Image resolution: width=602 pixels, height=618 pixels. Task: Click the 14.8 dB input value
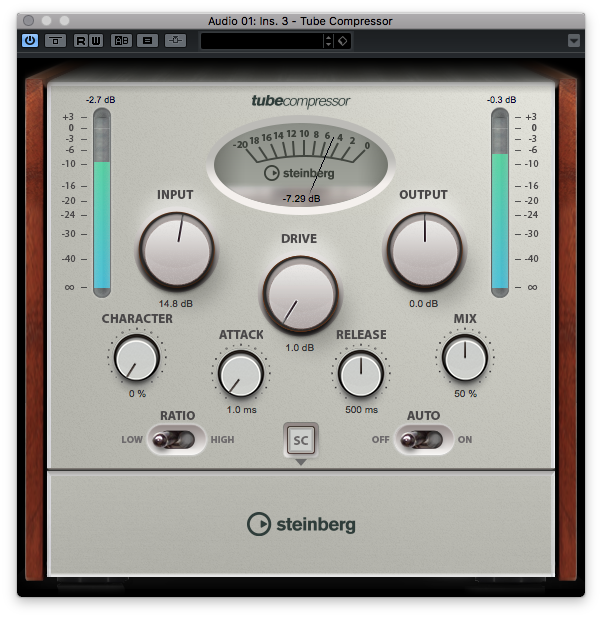click(x=176, y=303)
